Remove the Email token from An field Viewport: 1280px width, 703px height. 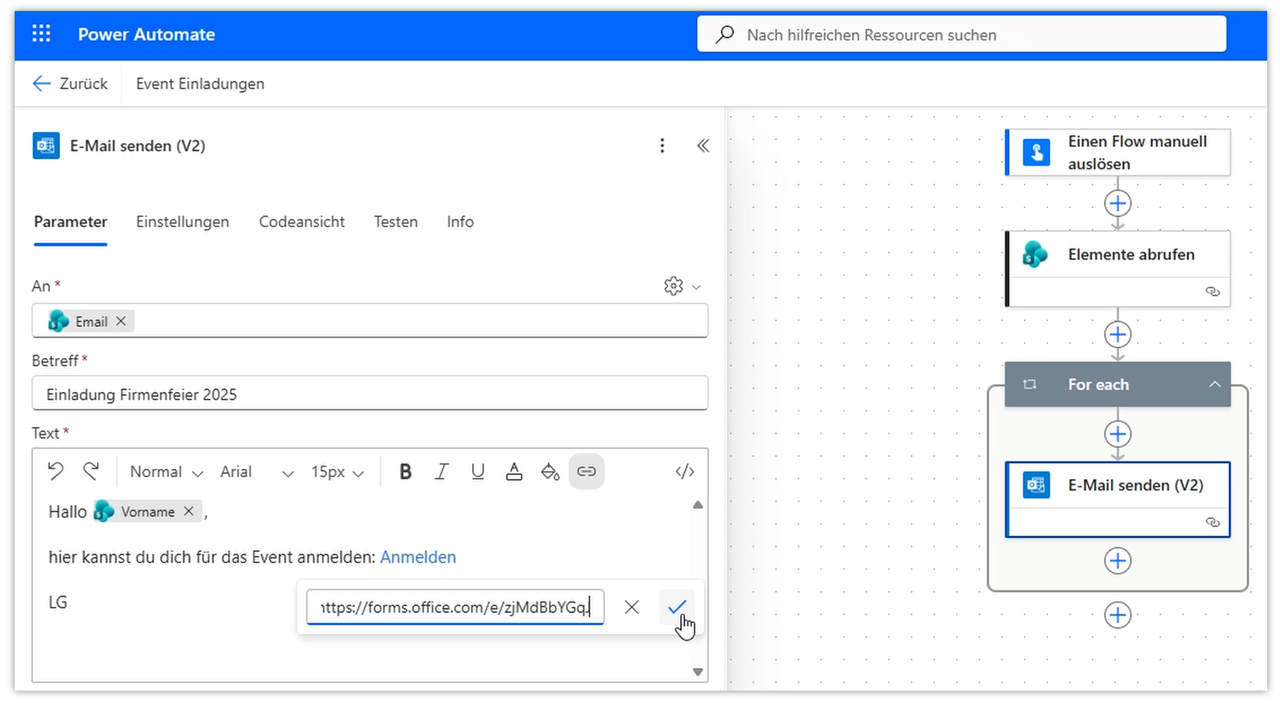click(x=121, y=321)
